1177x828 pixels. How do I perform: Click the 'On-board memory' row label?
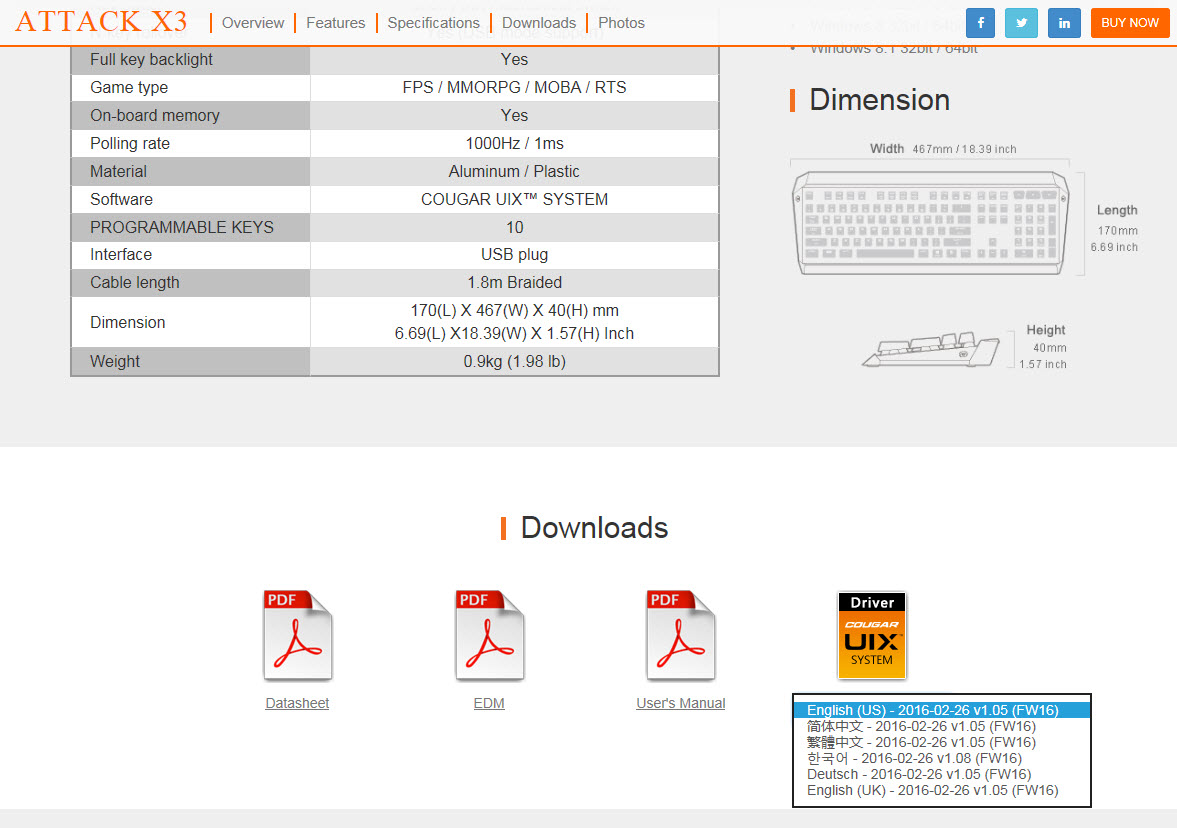coord(155,116)
